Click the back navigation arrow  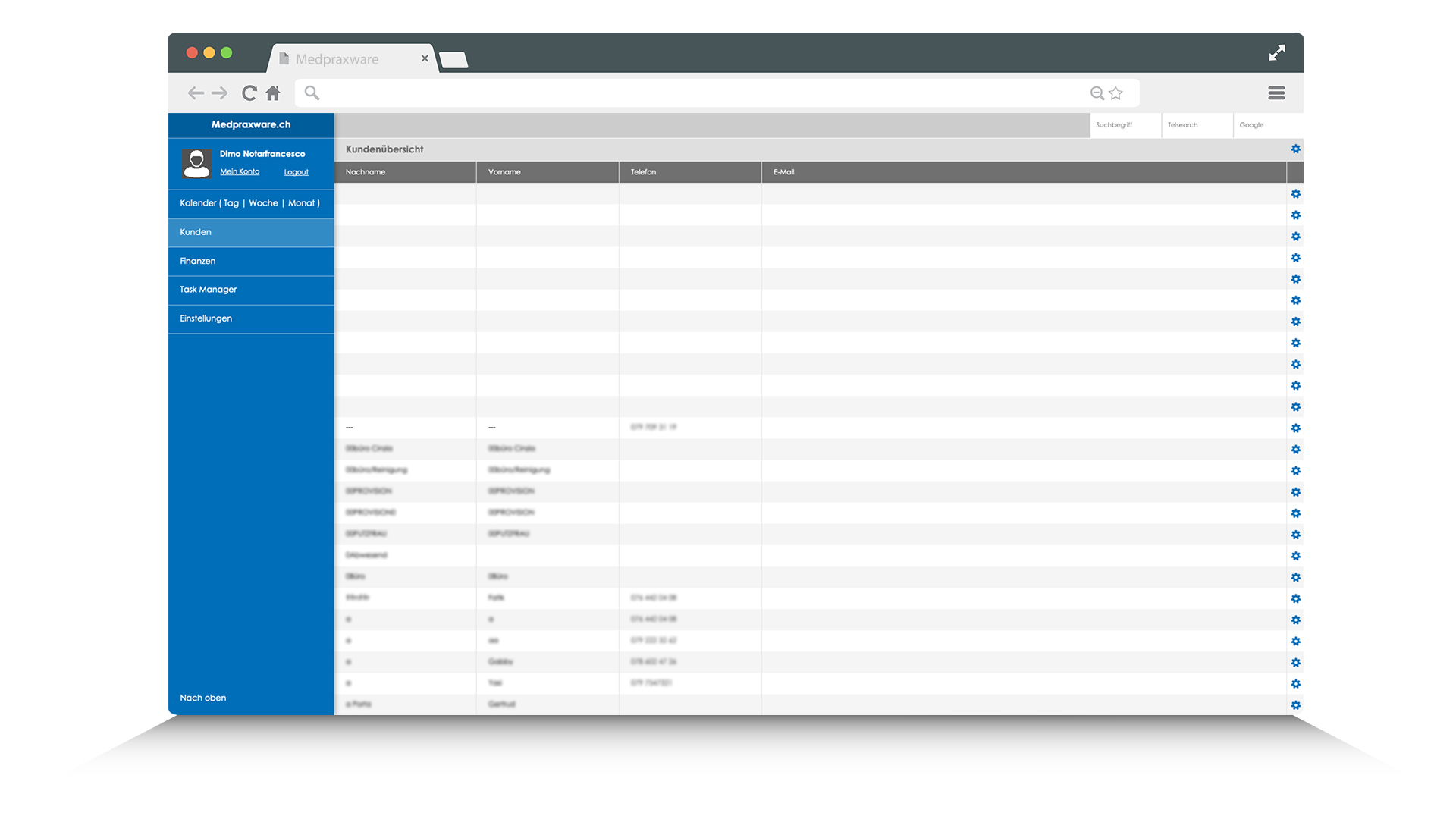tap(195, 93)
